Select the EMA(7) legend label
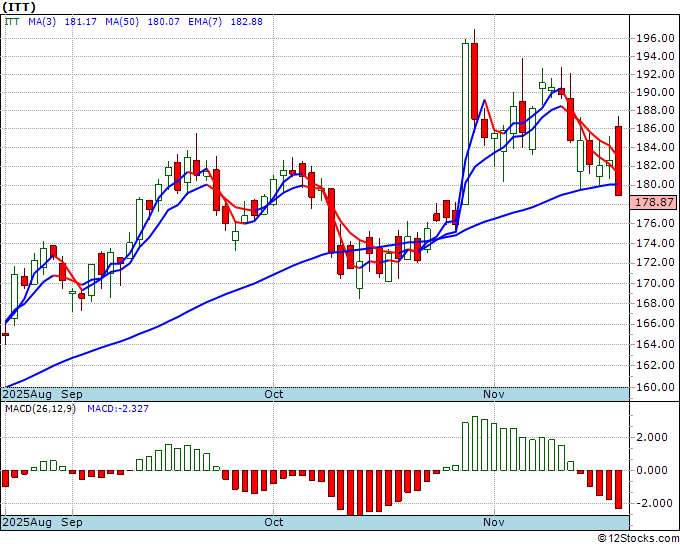680x546 pixels. click(x=205, y=21)
